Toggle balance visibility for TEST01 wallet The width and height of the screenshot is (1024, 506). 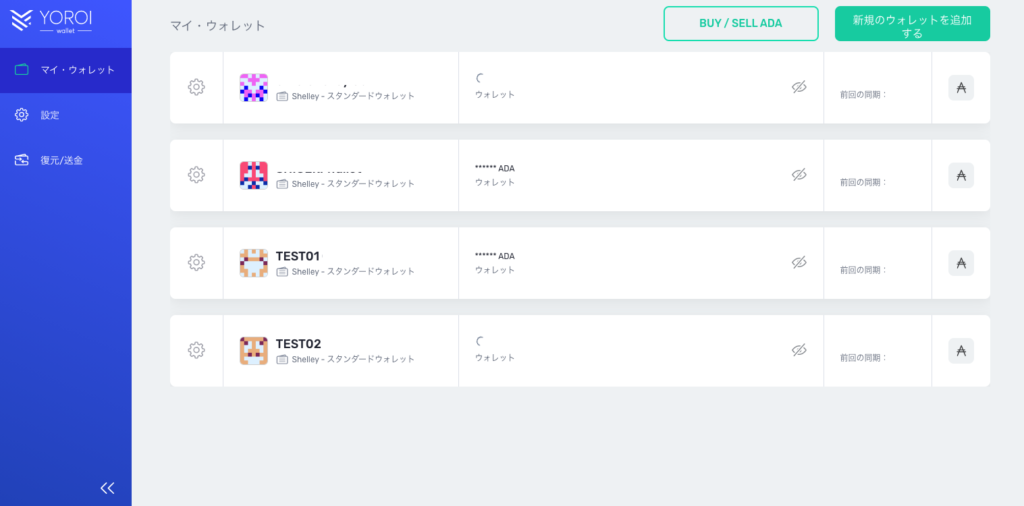(x=799, y=262)
